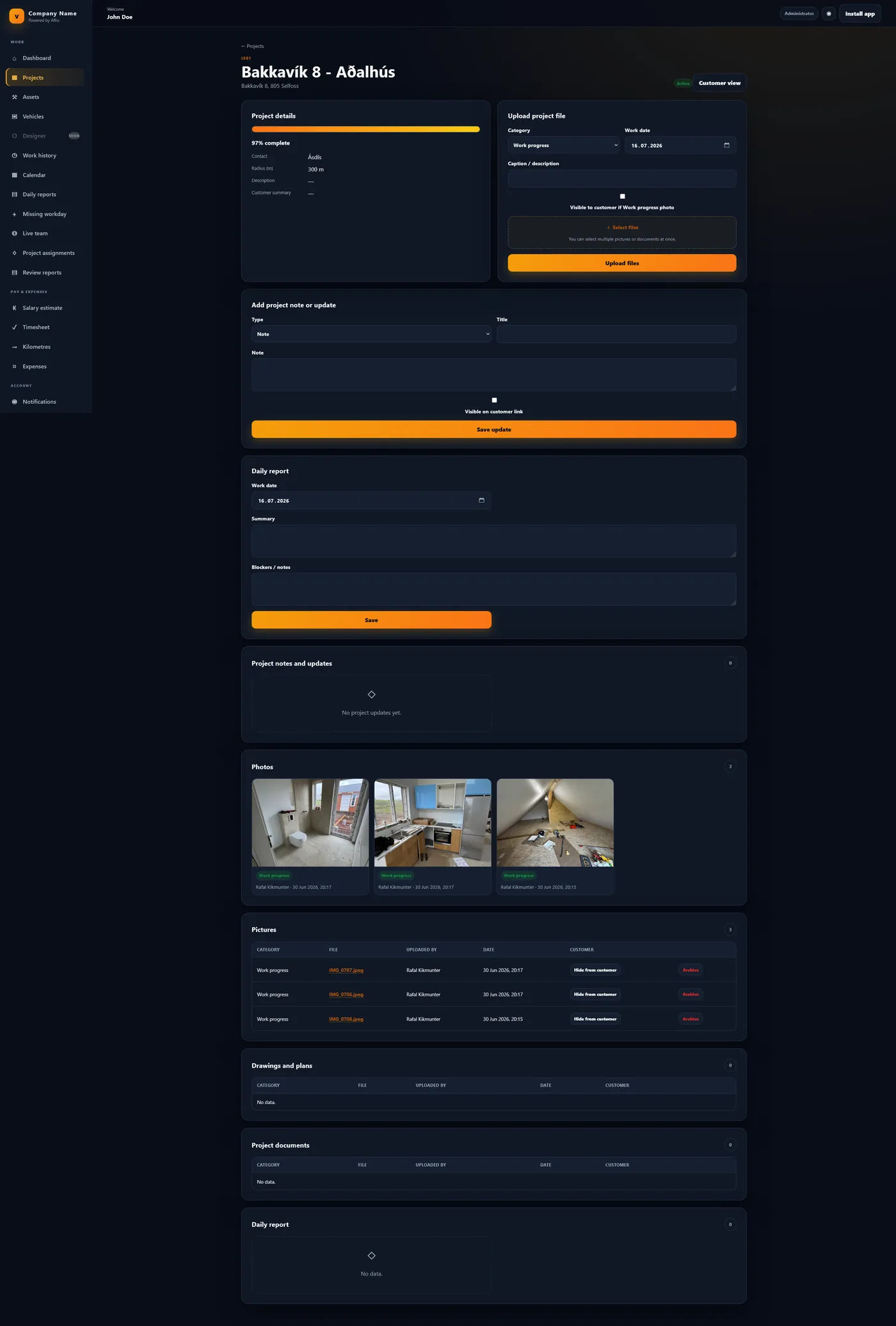
Task: Archive the IMG_0708.jpeg picture row
Action: (691, 1019)
